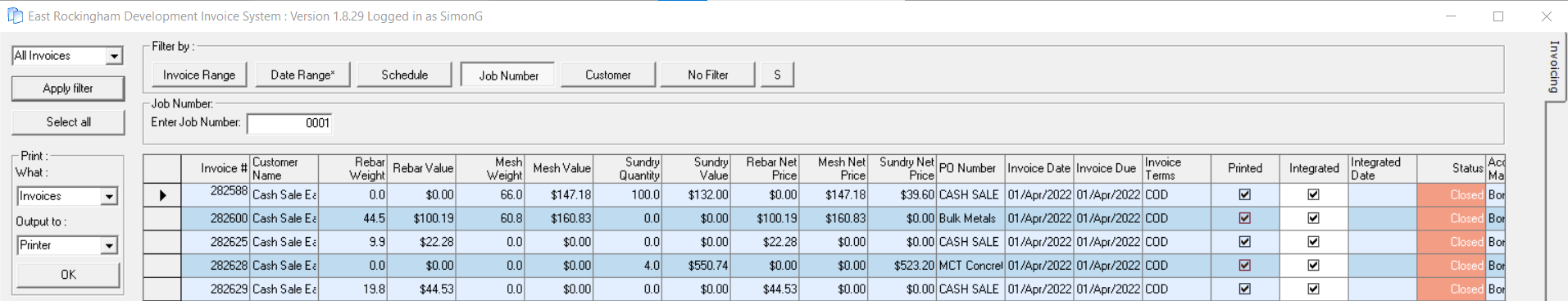Filter by Job Number
The image size is (1568, 301).
point(508,75)
